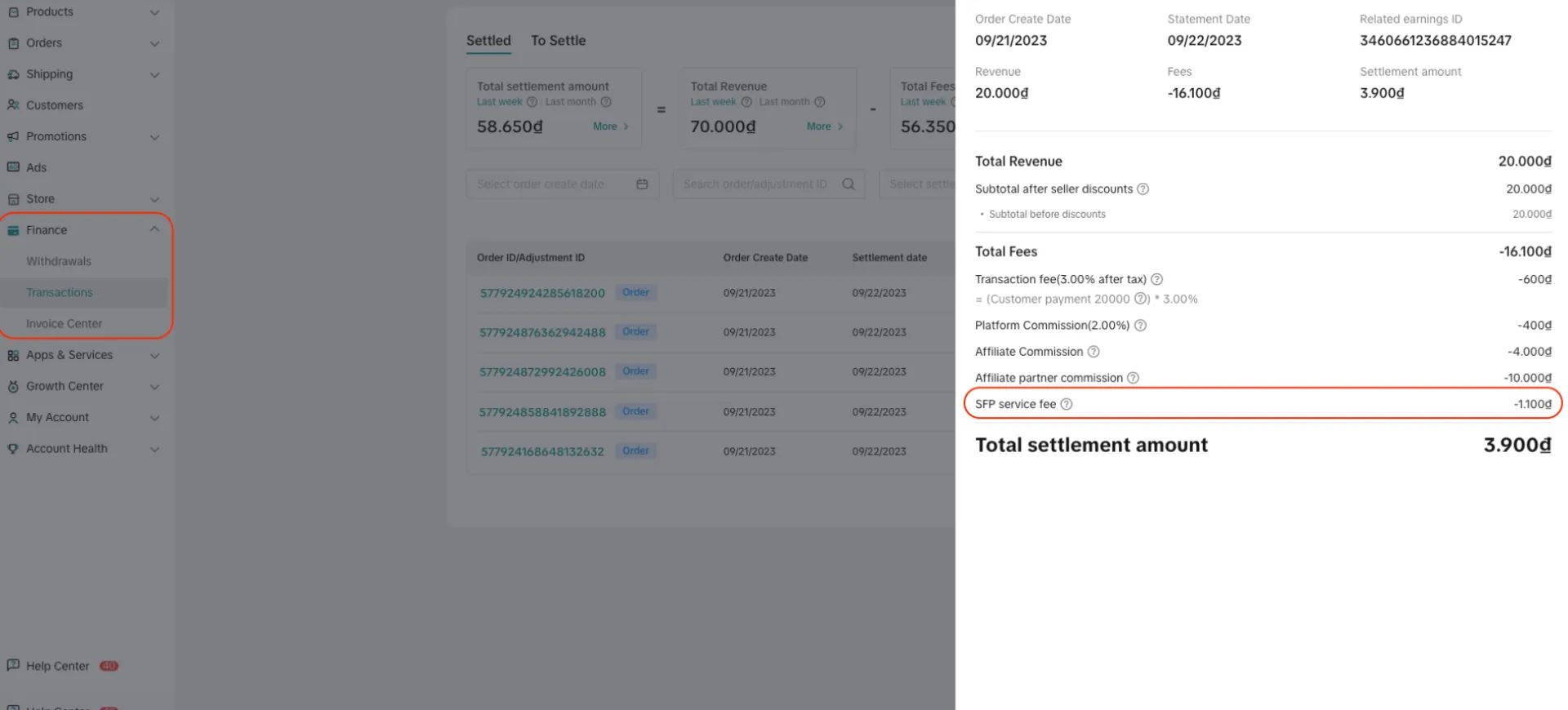Select Last month in Total Revenue card
The height and width of the screenshot is (710, 1568).
point(784,102)
